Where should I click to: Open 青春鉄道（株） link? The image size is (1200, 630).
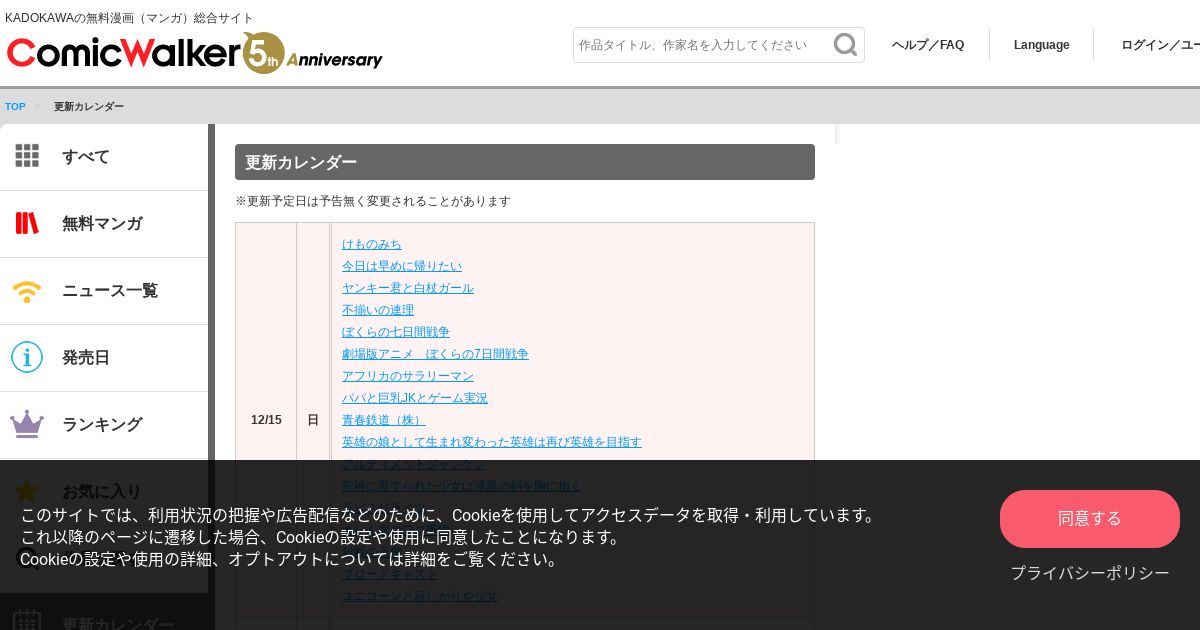pos(384,420)
